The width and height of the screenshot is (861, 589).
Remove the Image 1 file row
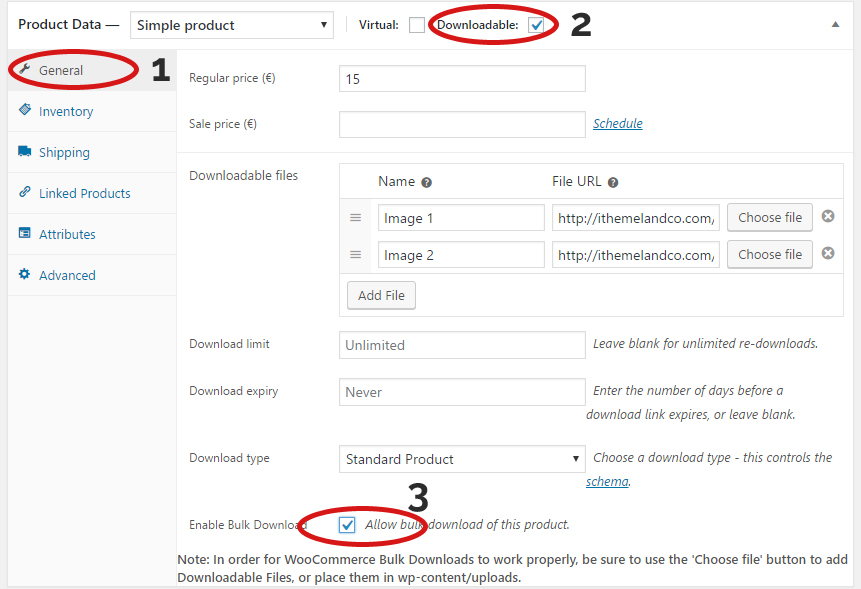click(x=828, y=217)
